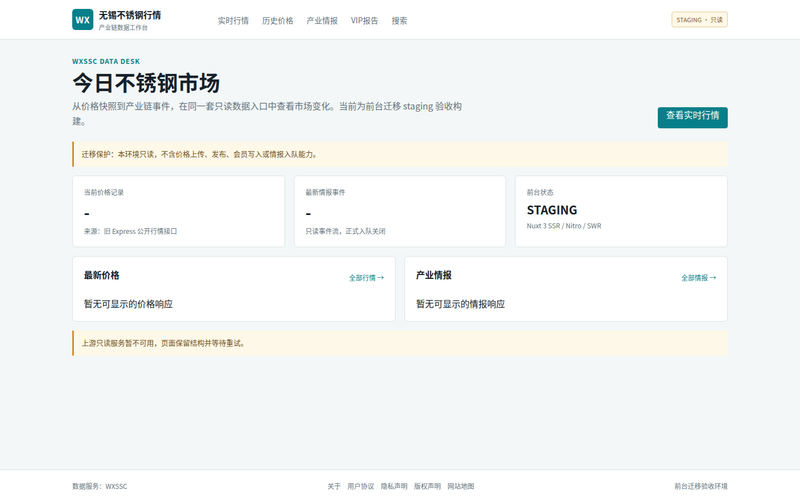
Task: Click 暂无可显示的情报响应 message
Action: pos(460,304)
